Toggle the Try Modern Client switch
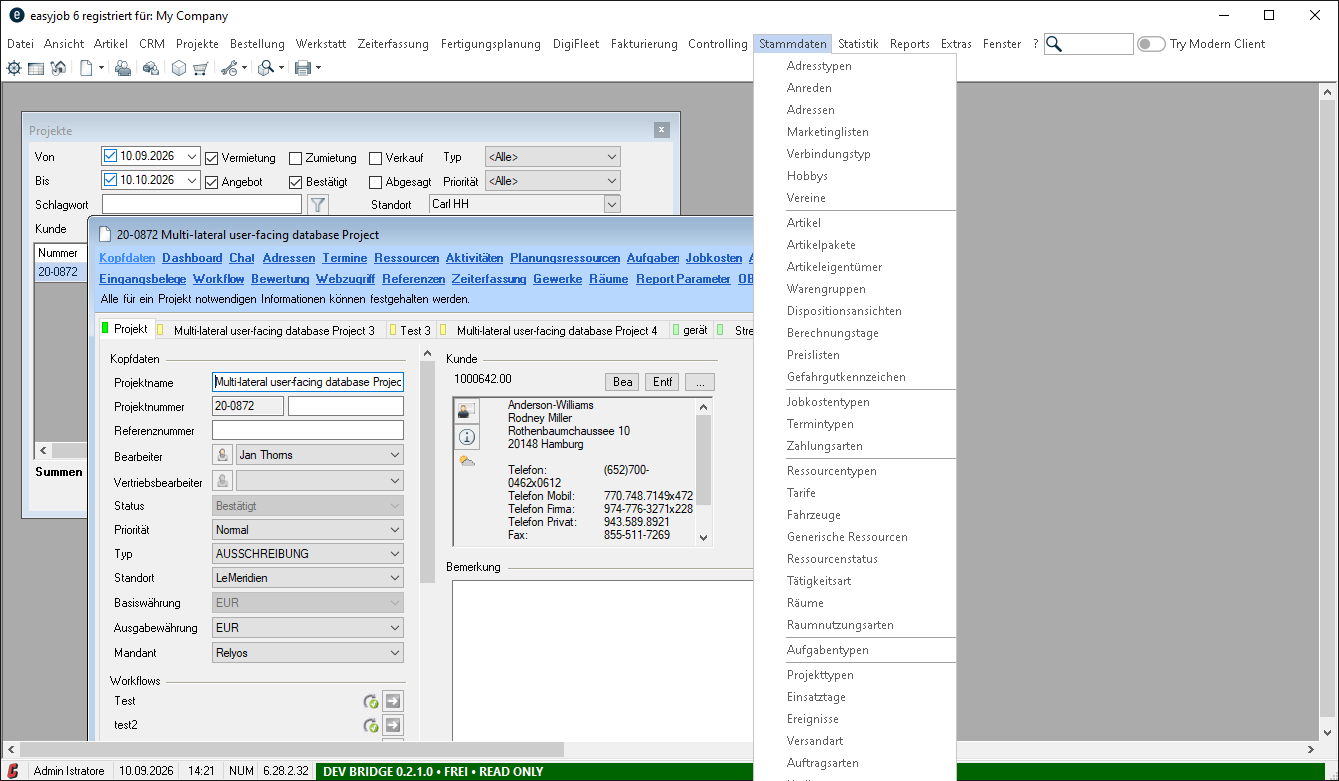Viewport: 1339px width, 781px height. coord(1151,44)
